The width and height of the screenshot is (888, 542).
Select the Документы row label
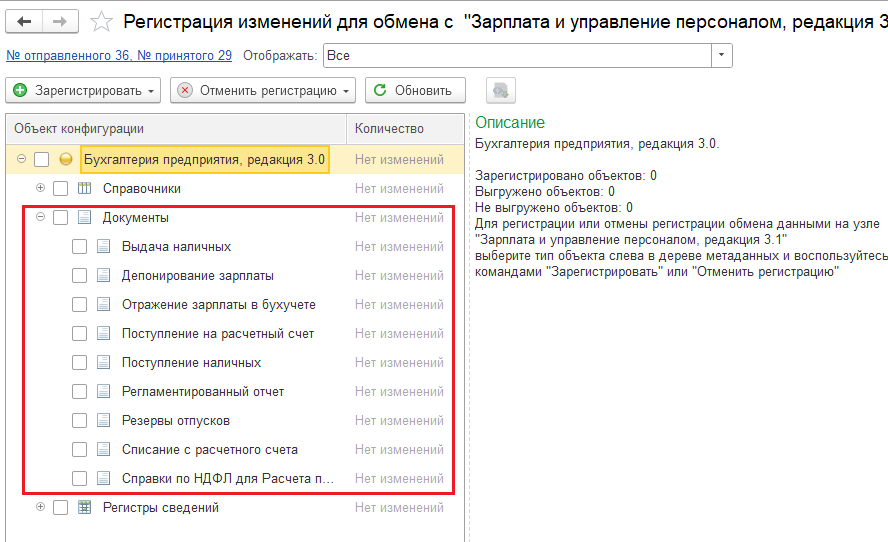[x=135, y=217]
